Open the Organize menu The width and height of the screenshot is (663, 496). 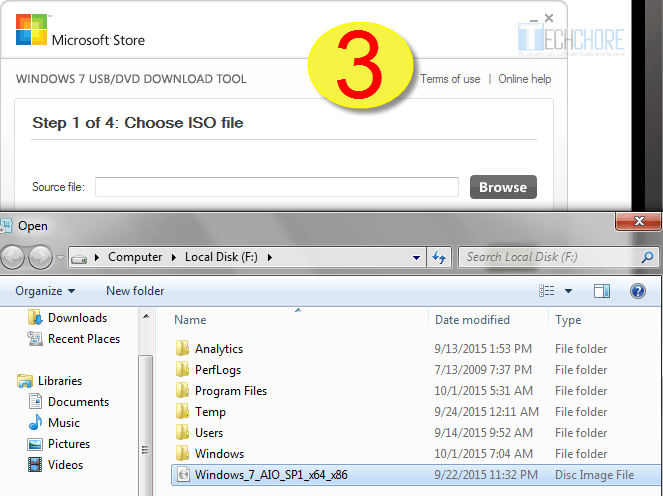45,291
